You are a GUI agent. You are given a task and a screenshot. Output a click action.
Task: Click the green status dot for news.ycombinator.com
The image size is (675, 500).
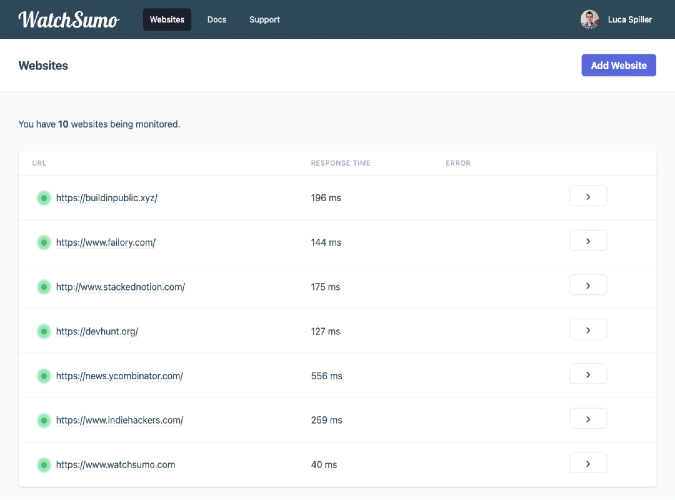43,376
